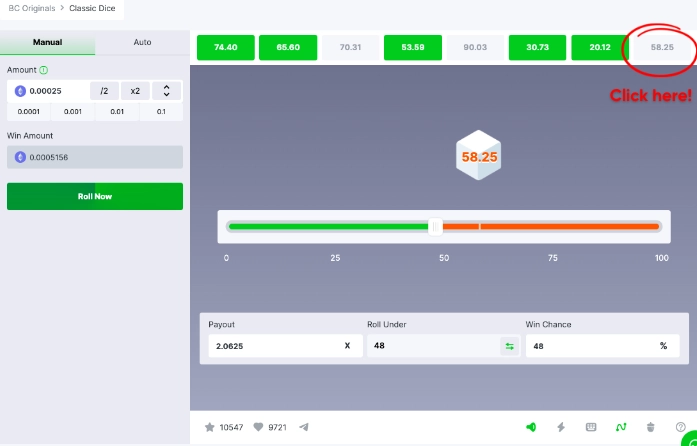Halve the bet with /2 button
Image resolution: width=697 pixels, height=446 pixels.
point(104,91)
